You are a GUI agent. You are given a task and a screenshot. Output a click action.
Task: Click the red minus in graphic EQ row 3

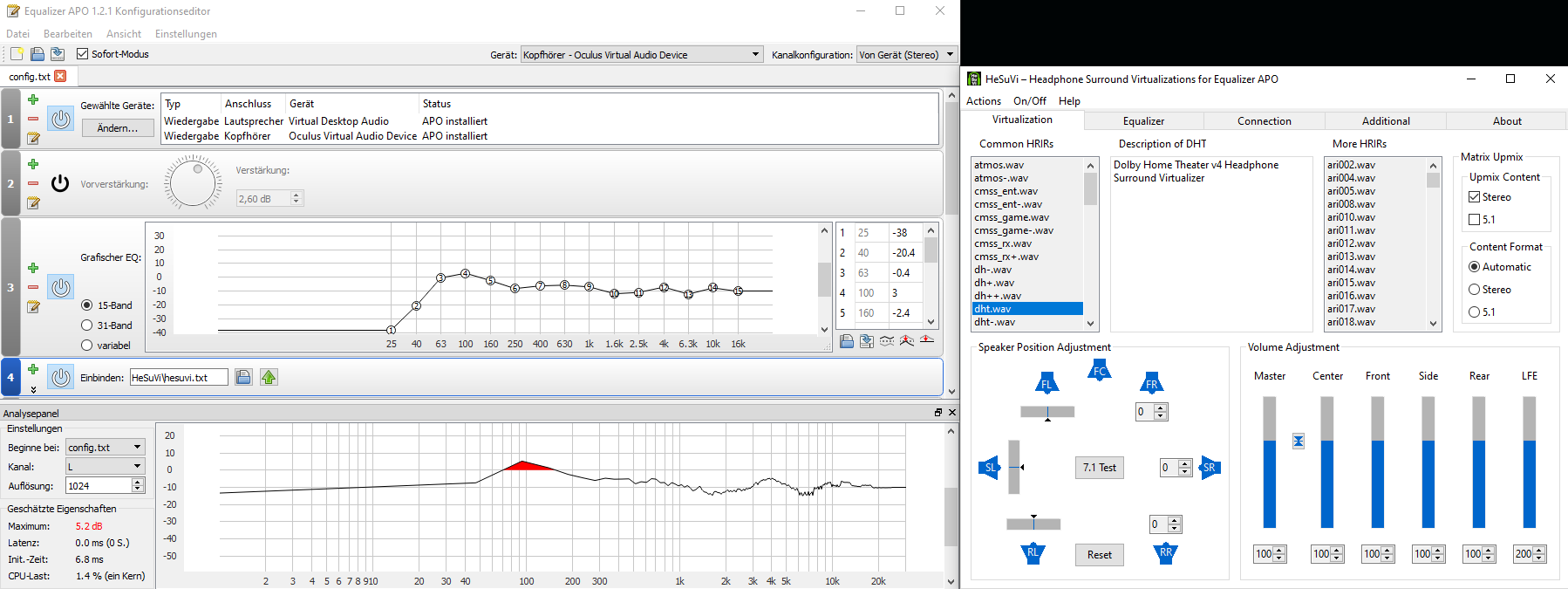[x=33, y=287]
